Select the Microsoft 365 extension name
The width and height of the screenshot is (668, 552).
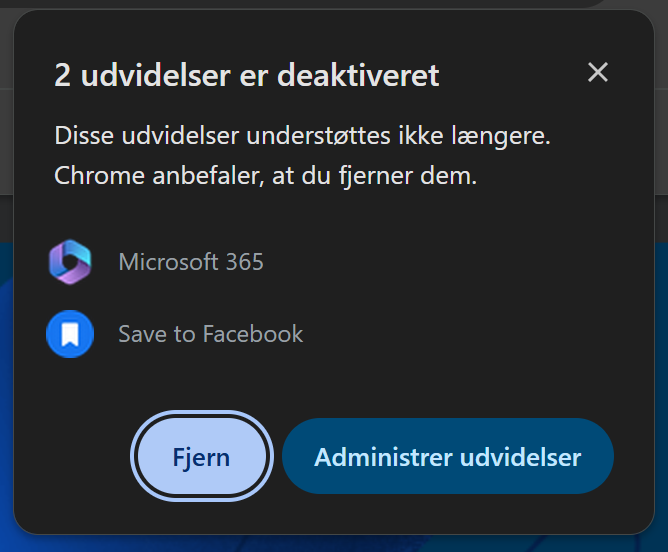coord(191,262)
